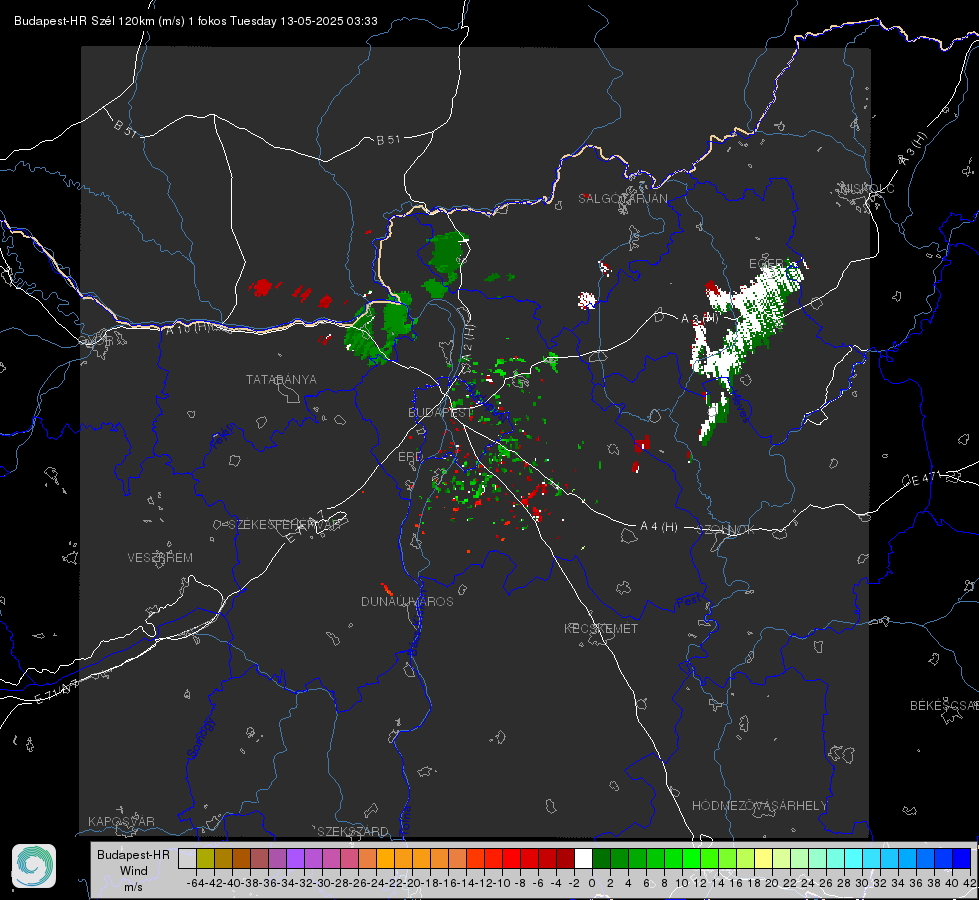This screenshot has width=979, height=900.
Task: Click the DUNAUJVAROS label
Action: 407,601
